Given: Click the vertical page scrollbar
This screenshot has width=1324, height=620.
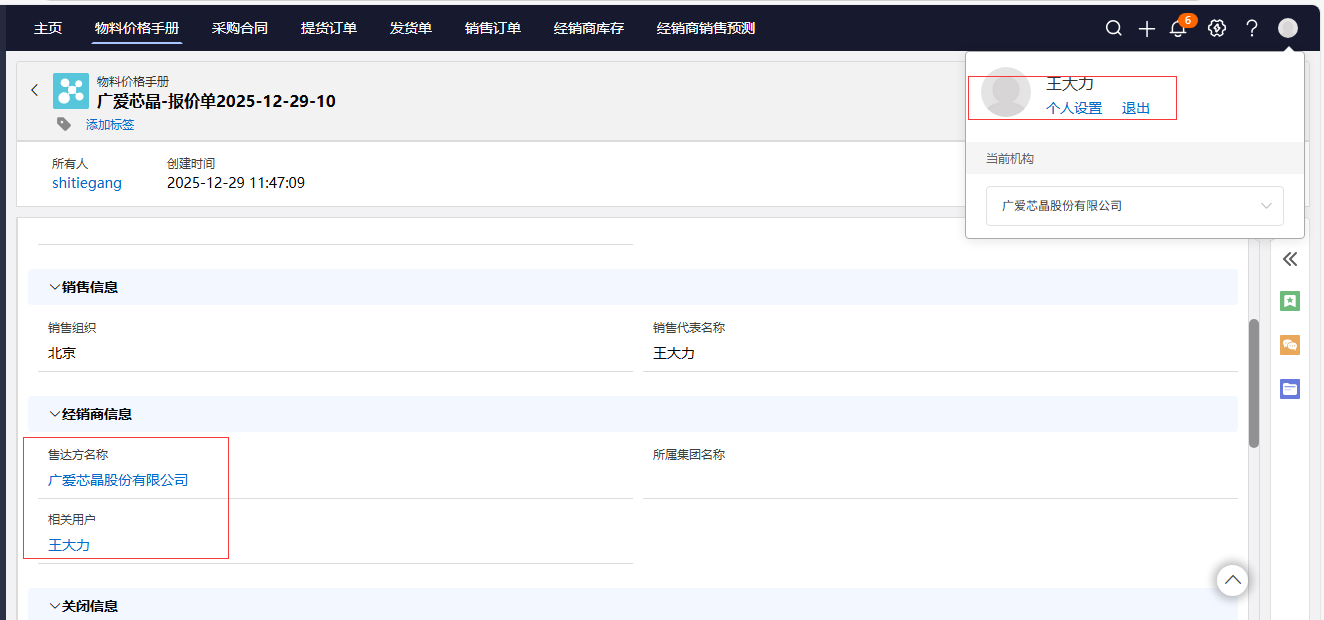Looking at the screenshot, I should [1254, 383].
